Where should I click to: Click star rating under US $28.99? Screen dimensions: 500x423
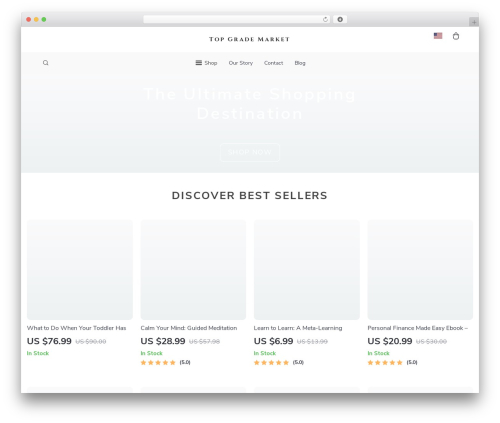pos(158,362)
